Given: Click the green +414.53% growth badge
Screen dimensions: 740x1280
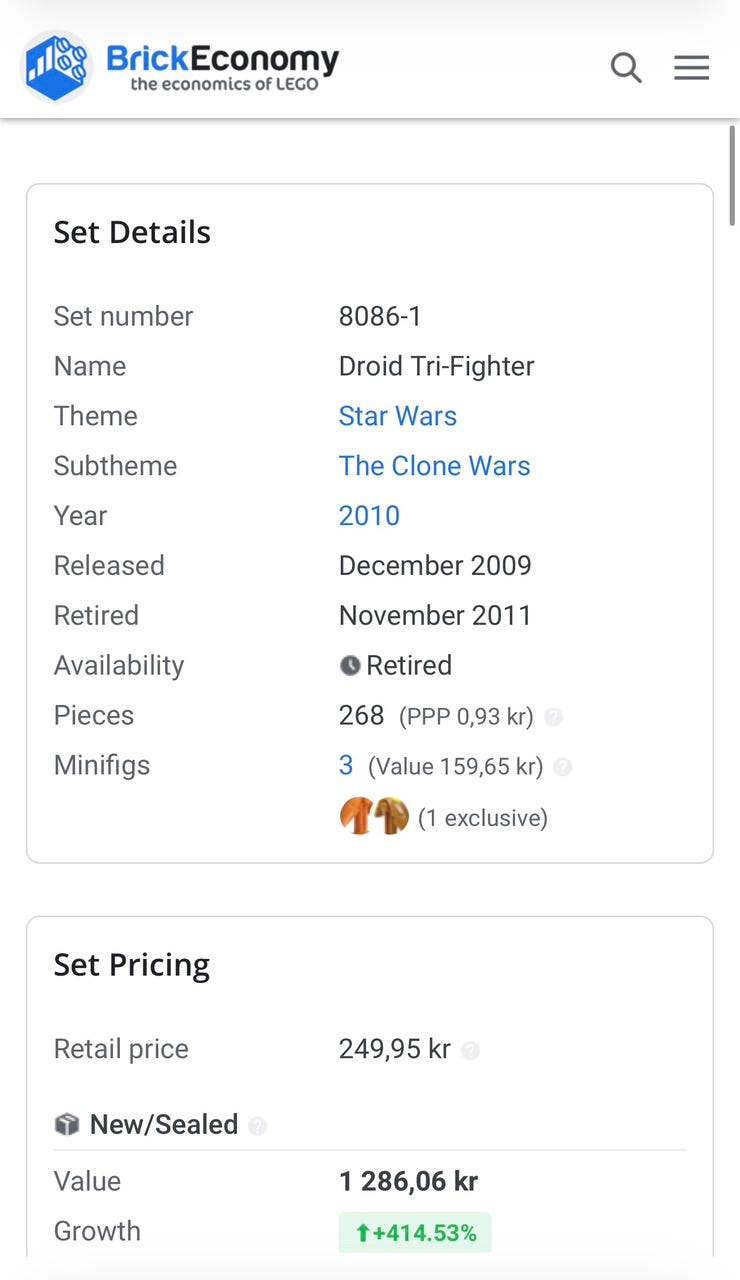Looking at the screenshot, I should coord(415,1232).
